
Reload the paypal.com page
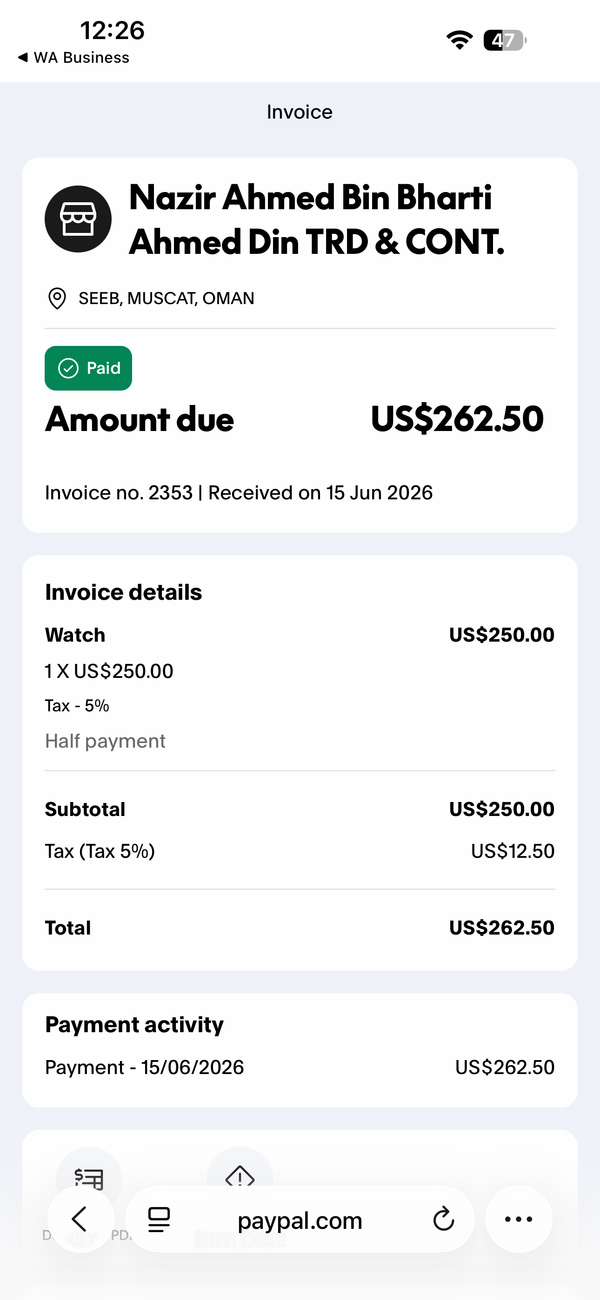(443, 1219)
